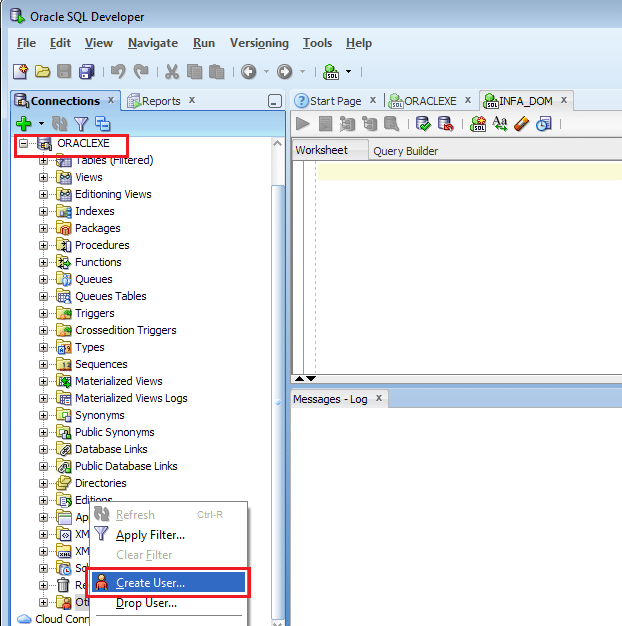
Task: Click the Copy toolbar icon
Action: (194, 72)
